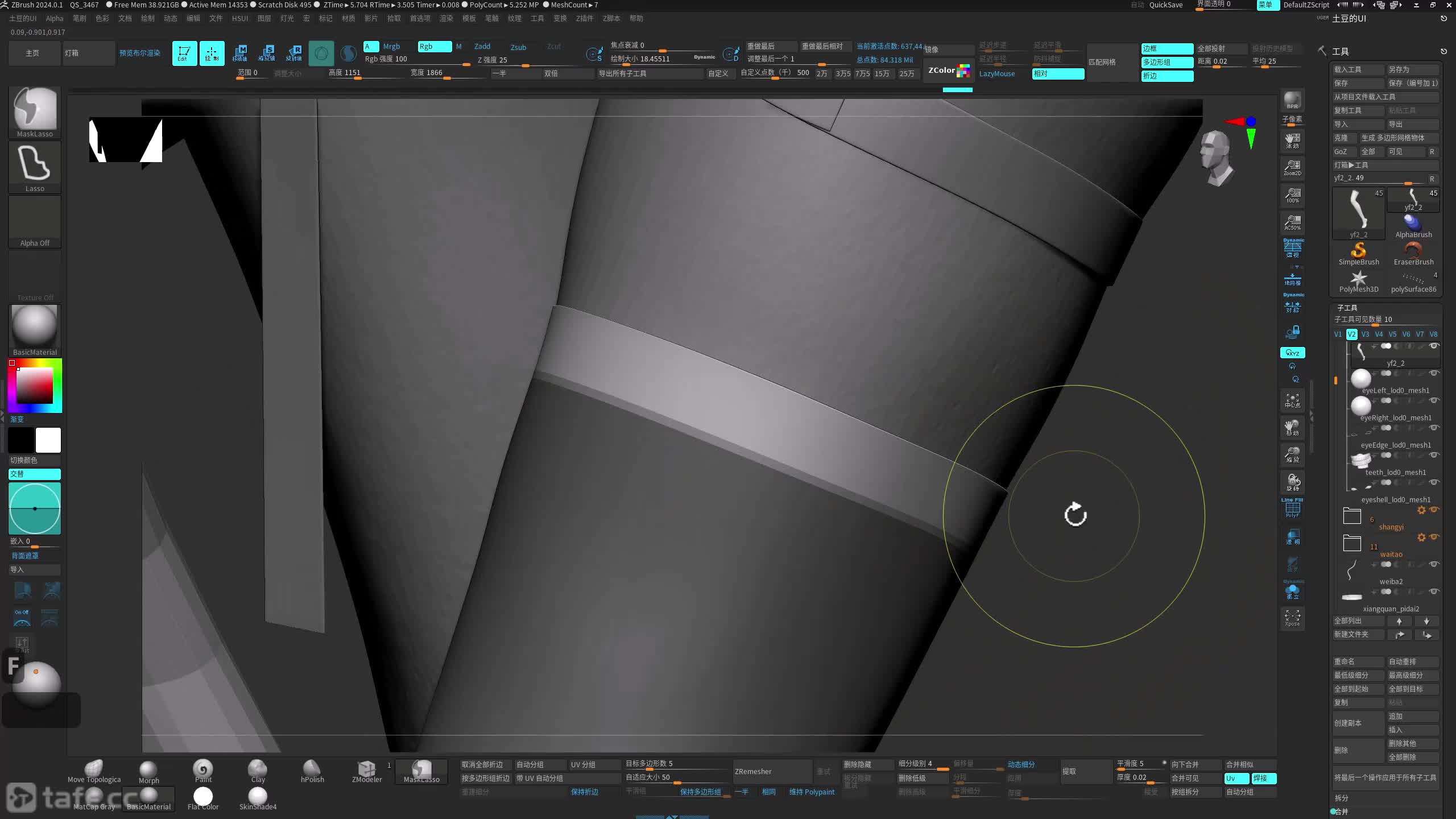
Task: Pick a hue in the color picker square
Action: (35, 386)
